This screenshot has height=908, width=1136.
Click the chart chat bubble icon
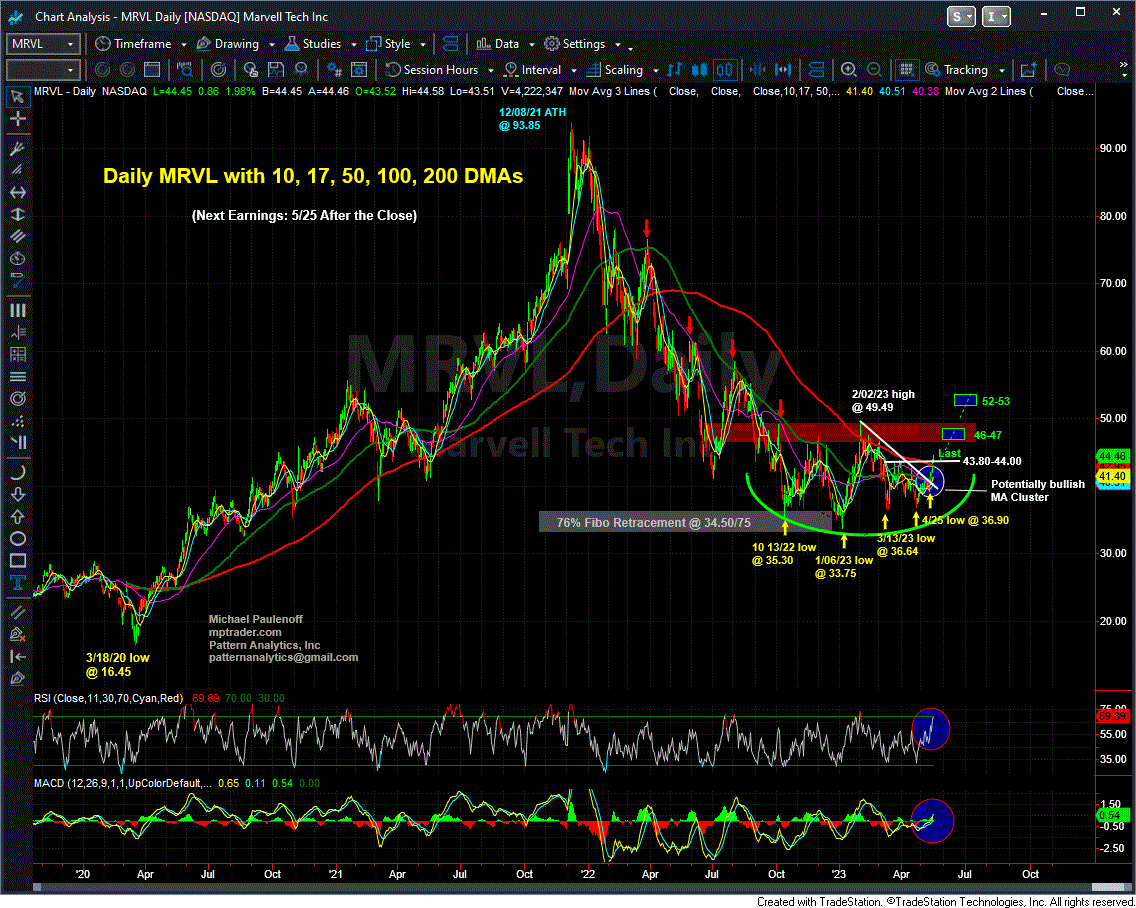pos(1062,70)
